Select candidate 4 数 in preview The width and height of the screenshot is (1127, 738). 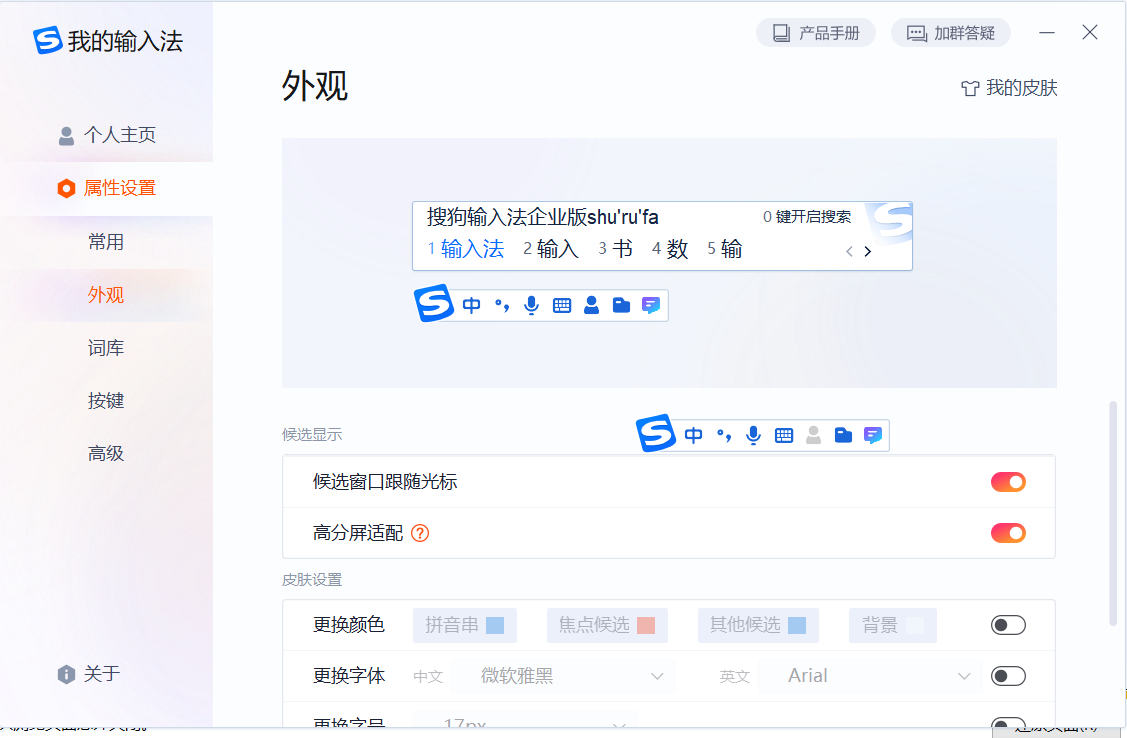(x=670, y=249)
